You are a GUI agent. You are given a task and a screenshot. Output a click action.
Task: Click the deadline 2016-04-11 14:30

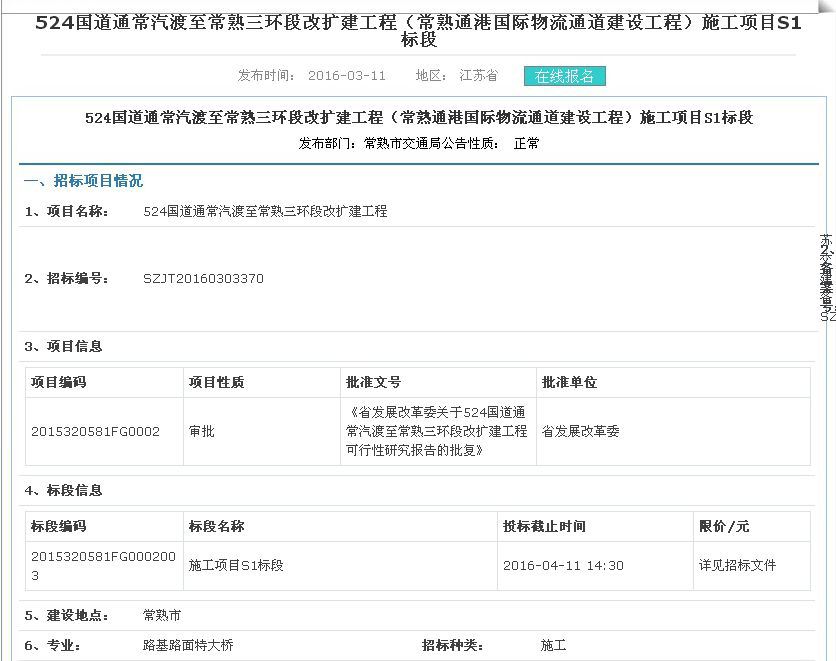click(563, 566)
